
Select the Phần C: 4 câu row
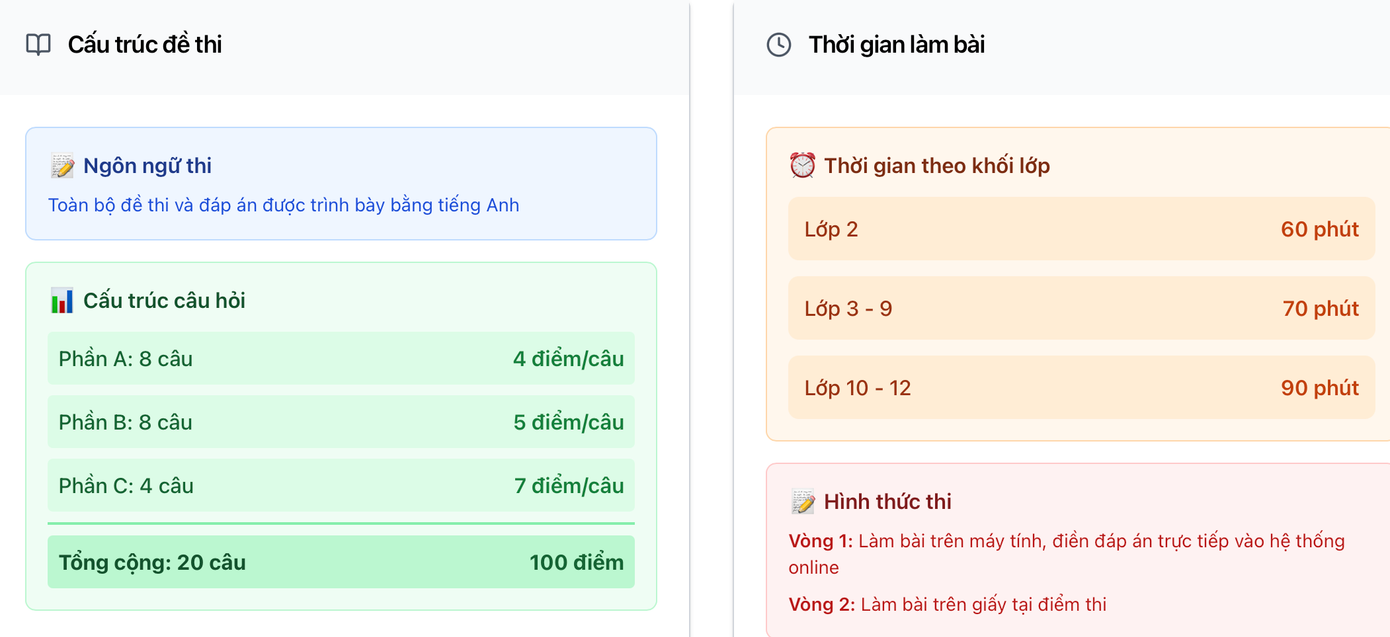tap(341, 486)
